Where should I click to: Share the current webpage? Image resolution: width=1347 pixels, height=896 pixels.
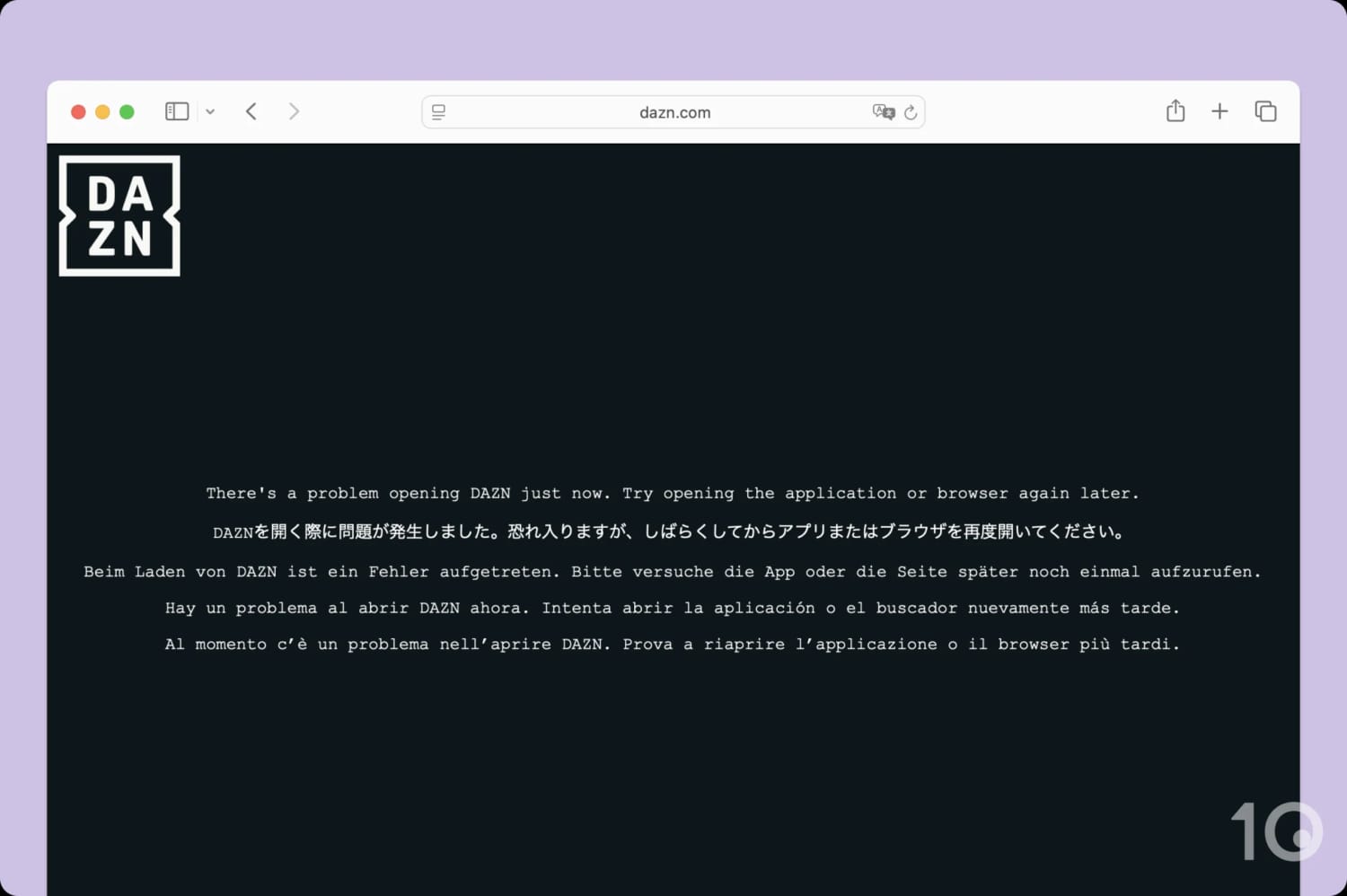[1175, 111]
